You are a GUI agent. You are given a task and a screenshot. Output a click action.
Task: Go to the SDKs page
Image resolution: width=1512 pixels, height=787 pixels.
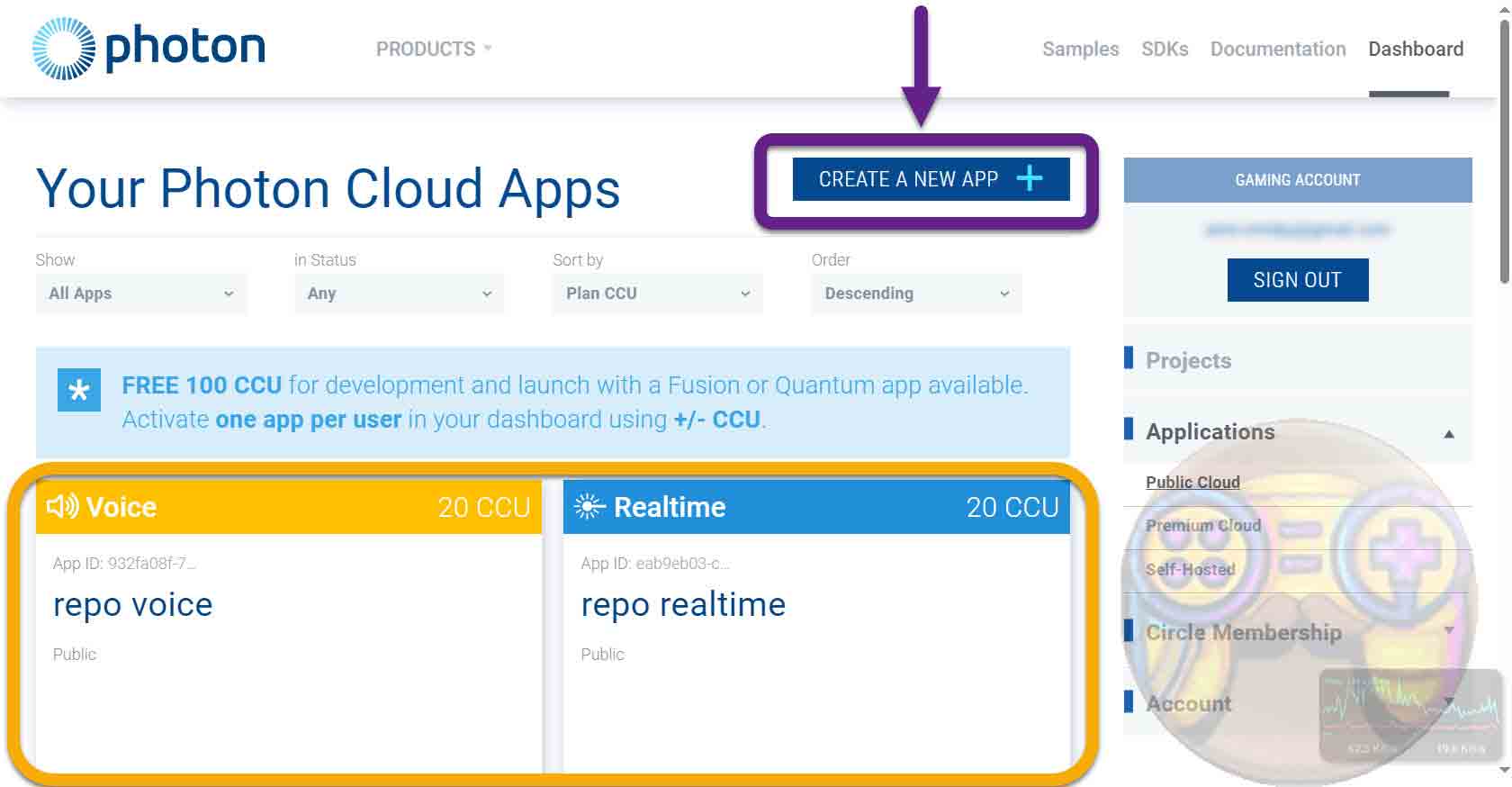(1165, 49)
